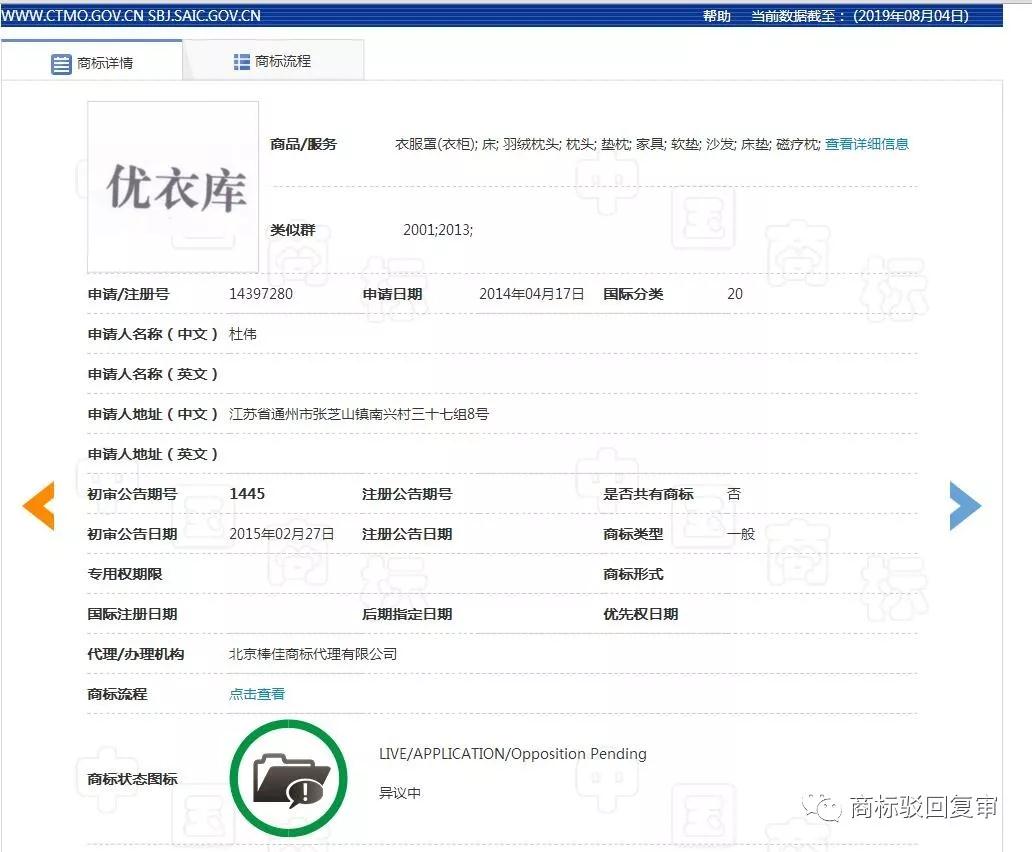
Task: Click the opposition pending status folder icon
Action: click(288, 778)
